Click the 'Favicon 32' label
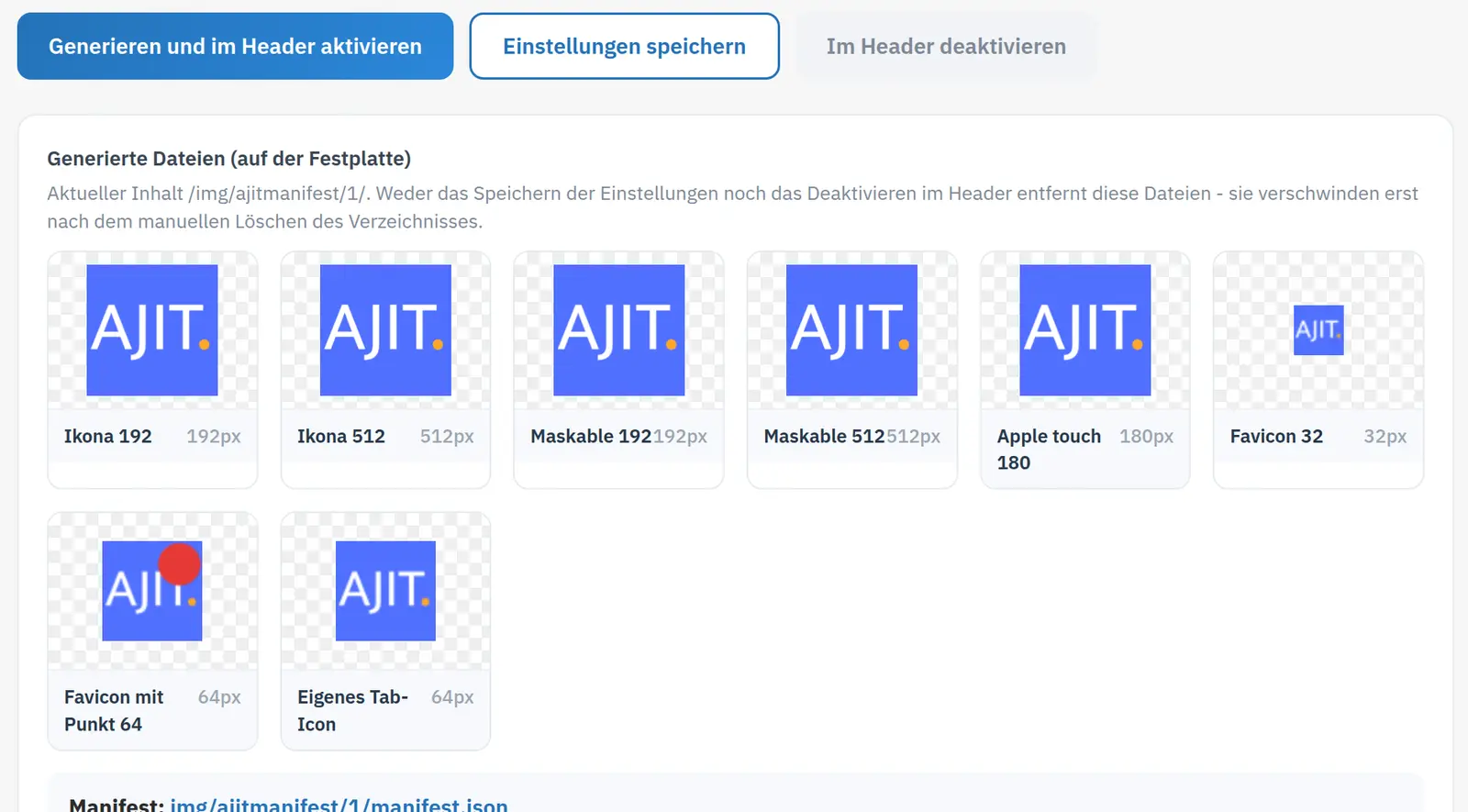1468x812 pixels. pos(1276,437)
